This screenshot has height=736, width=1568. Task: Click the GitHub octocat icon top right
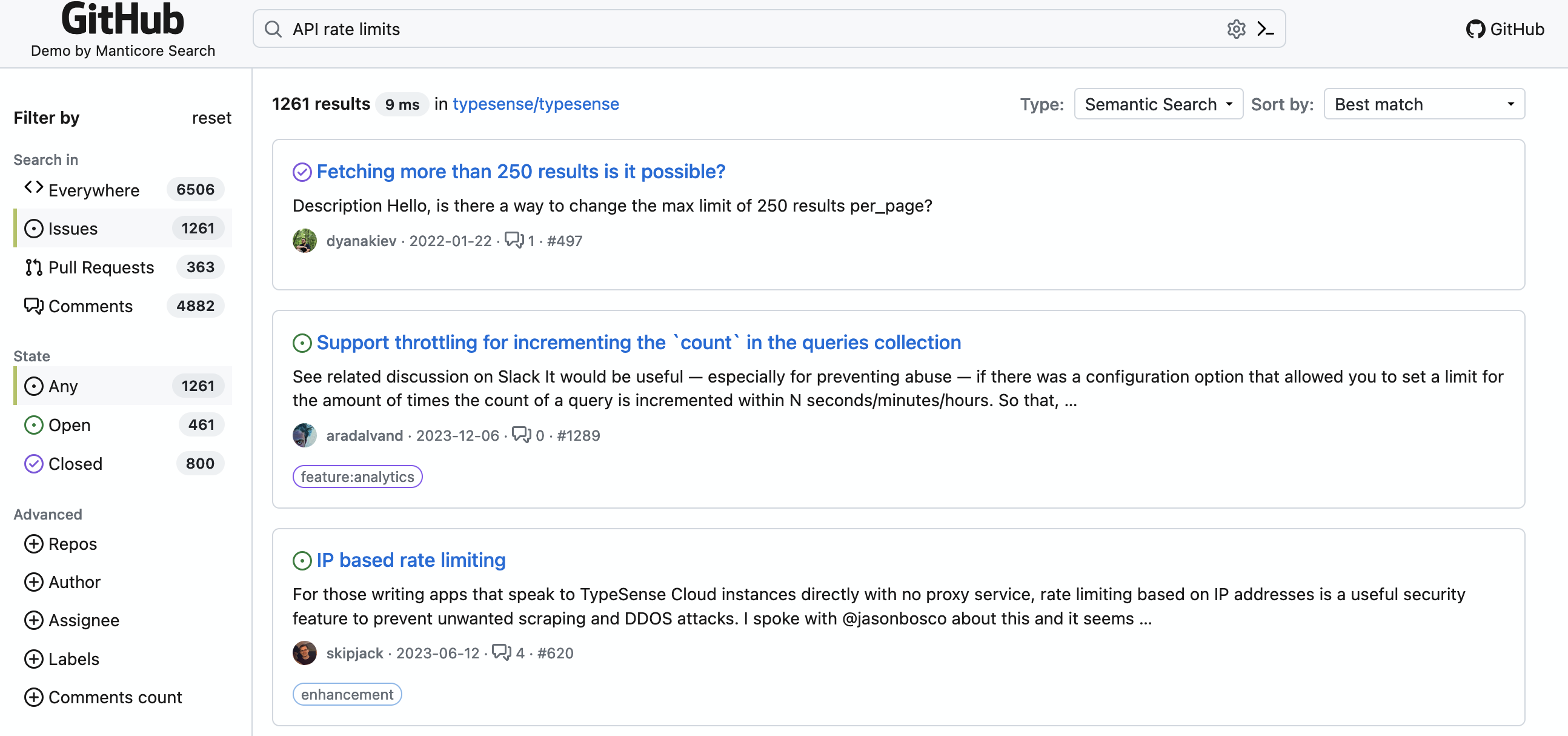(1475, 29)
